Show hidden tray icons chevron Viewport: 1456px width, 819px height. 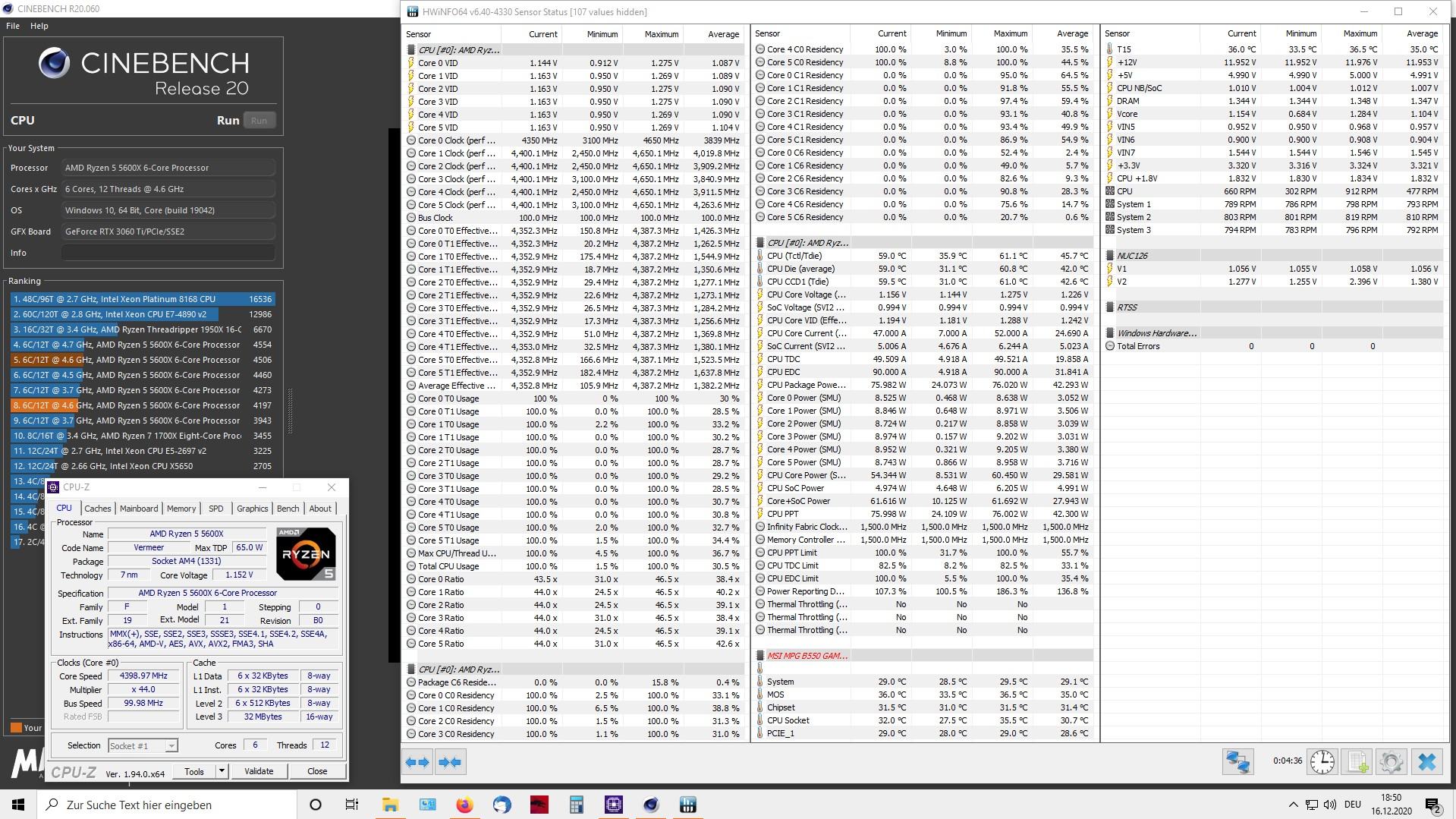point(1293,805)
